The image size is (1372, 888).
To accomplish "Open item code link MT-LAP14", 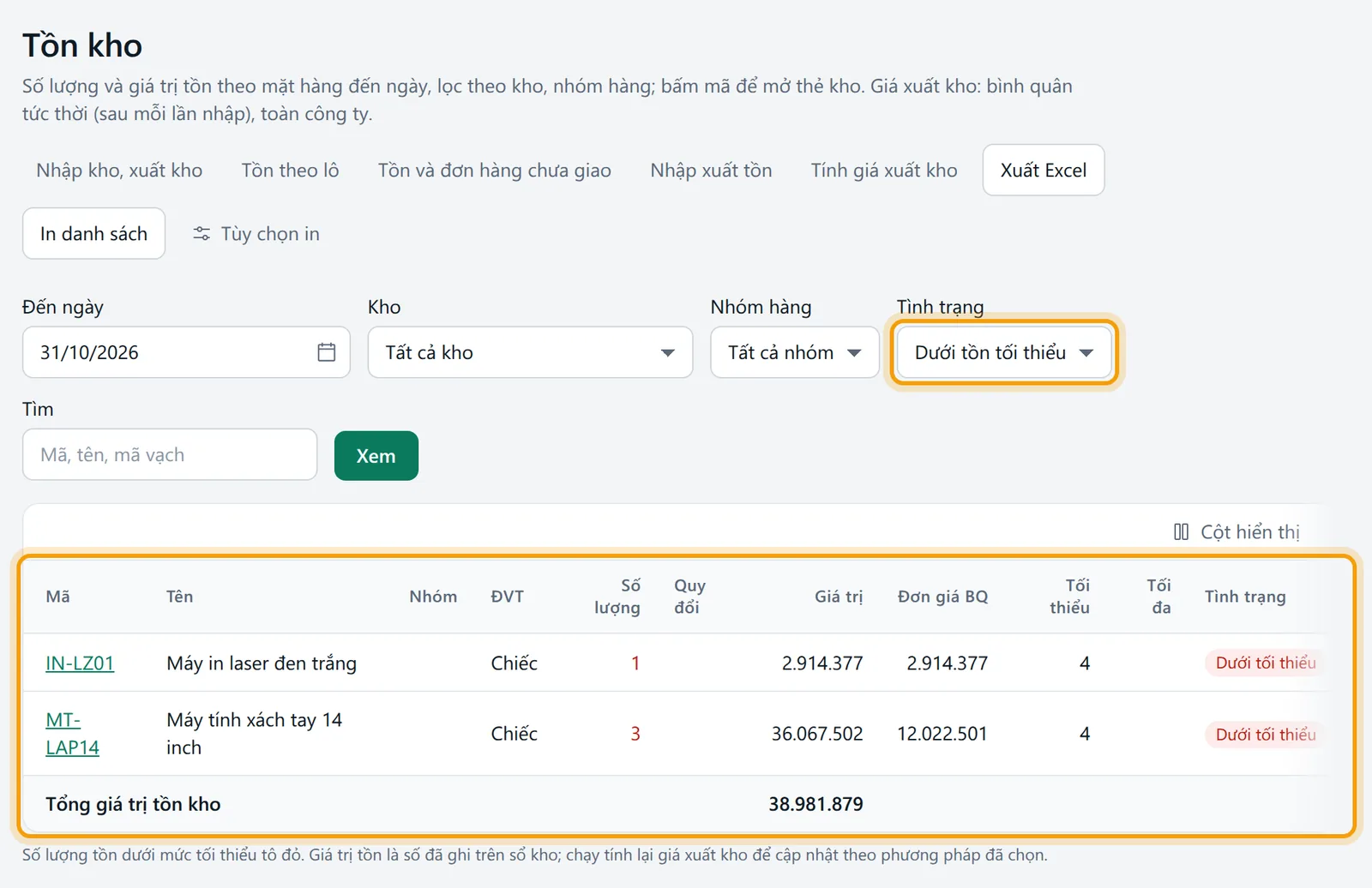I will pos(72,734).
